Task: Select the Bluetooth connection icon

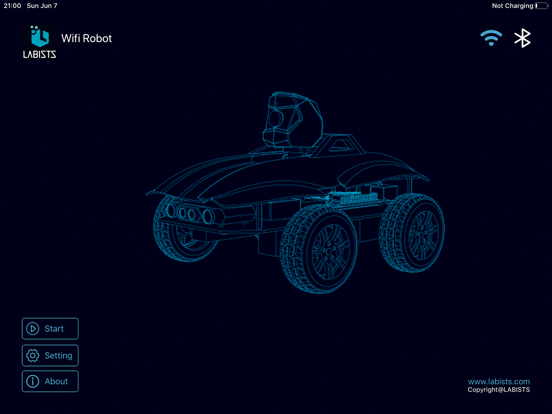Action: coord(522,38)
